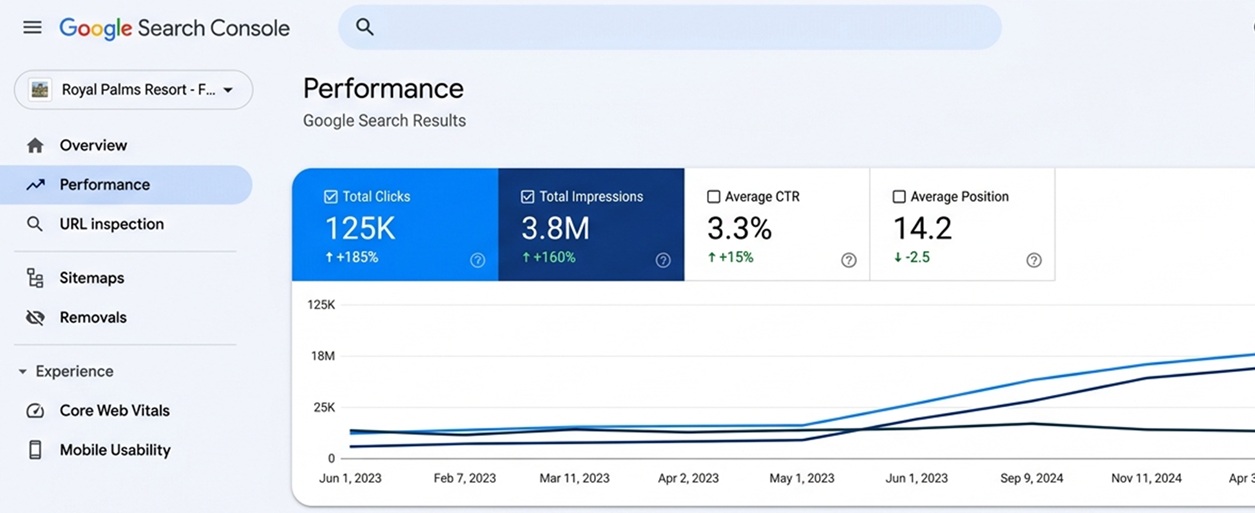
Task: Click the Feb 7, 2023 axis date
Action: click(x=465, y=478)
